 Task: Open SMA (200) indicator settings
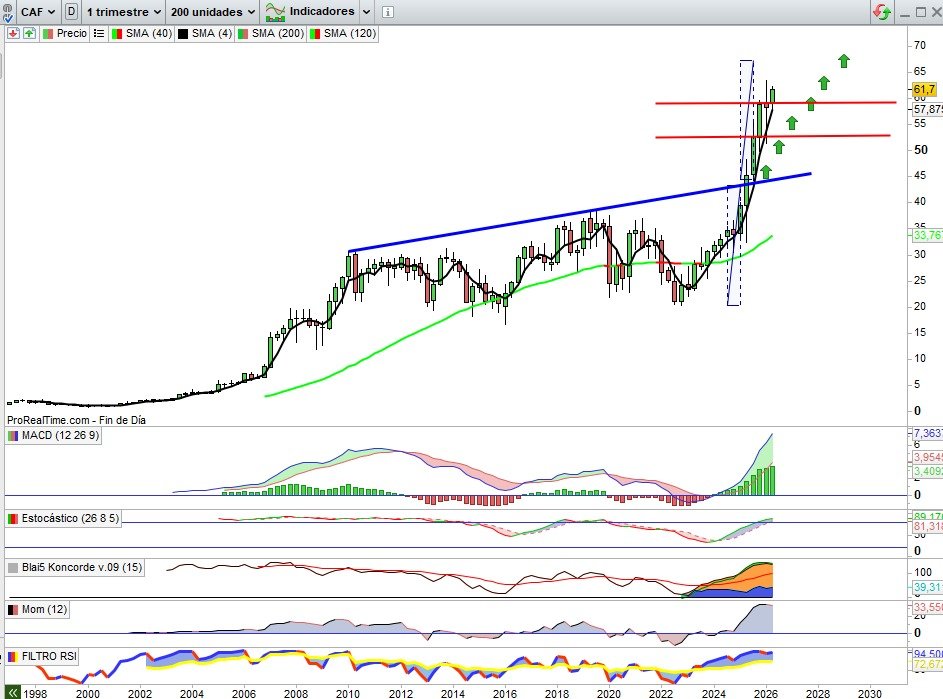(x=277, y=34)
